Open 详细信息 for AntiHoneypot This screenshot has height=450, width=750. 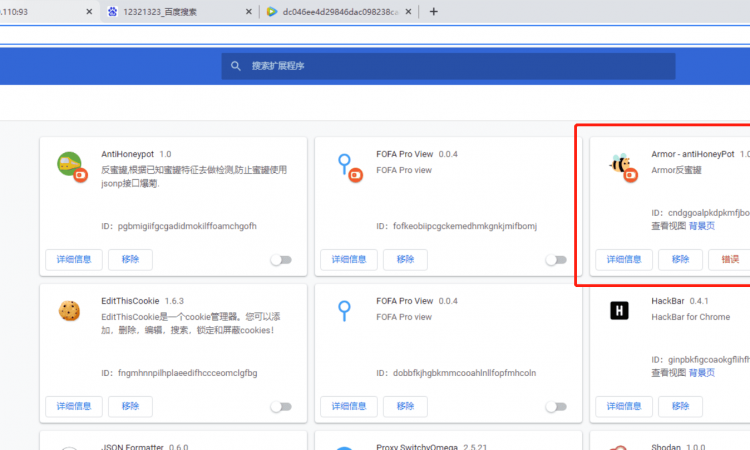(x=74, y=259)
